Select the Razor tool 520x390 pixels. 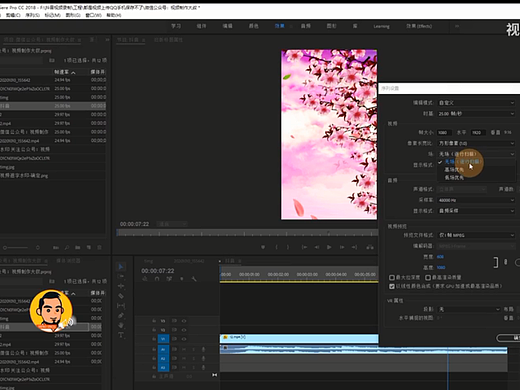121,296
